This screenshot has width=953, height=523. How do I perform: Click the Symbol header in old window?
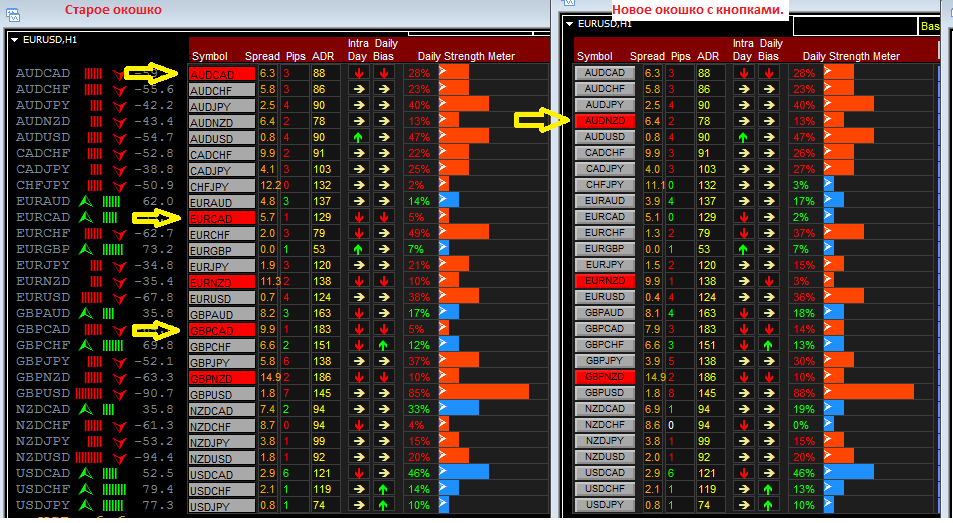tap(210, 56)
